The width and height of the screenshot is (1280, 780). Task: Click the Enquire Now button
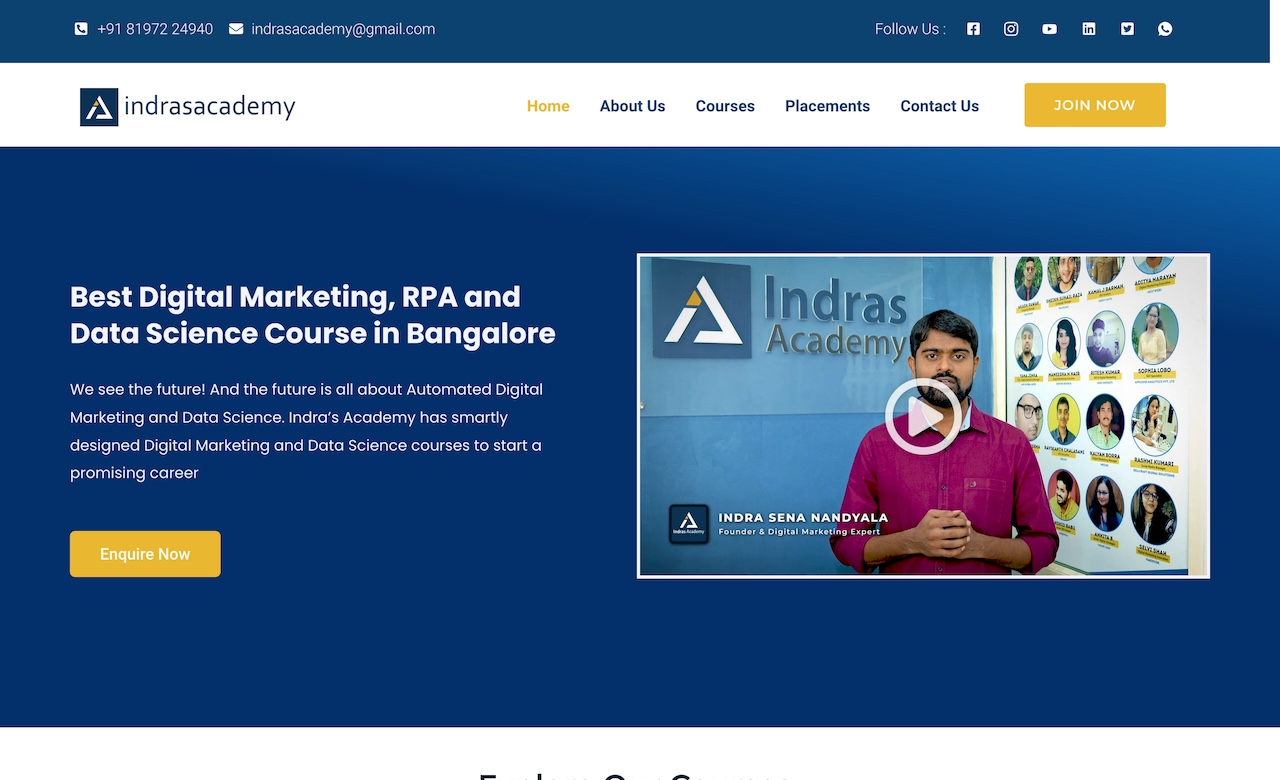pos(145,554)
